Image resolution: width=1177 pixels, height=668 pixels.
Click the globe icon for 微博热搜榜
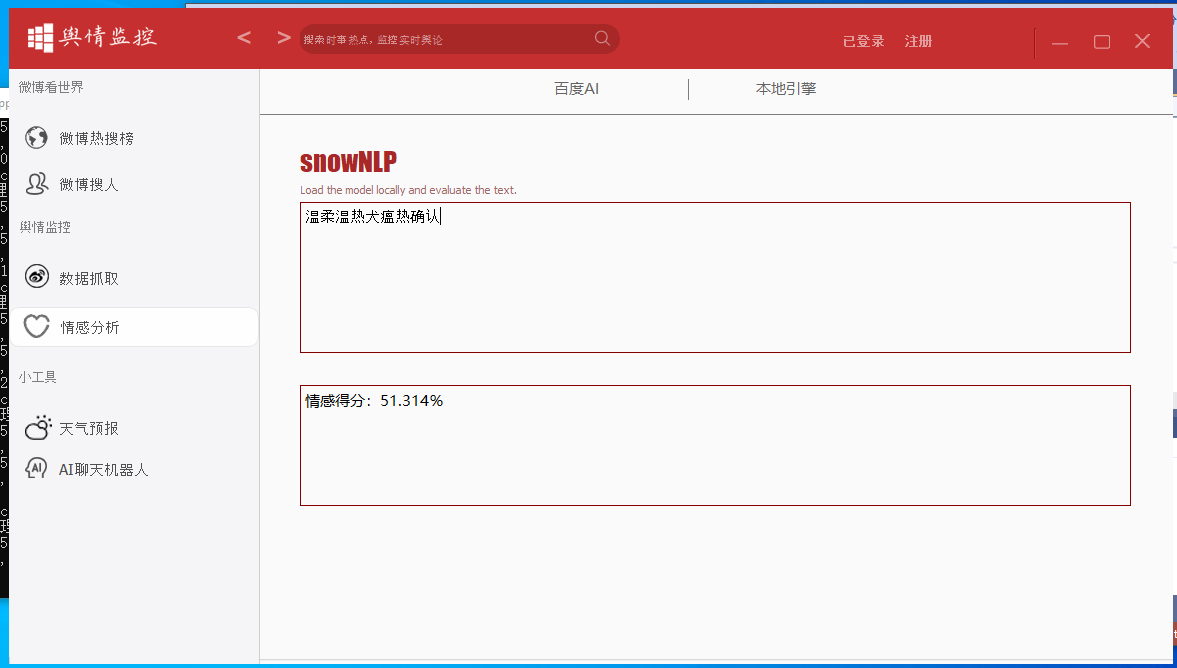(36, 137)
